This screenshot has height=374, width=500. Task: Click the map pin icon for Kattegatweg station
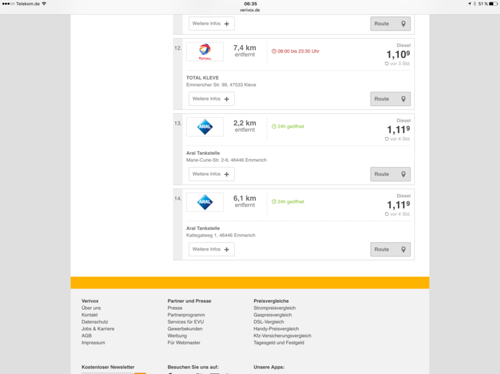pyautogui.click(x=403, y=249)
